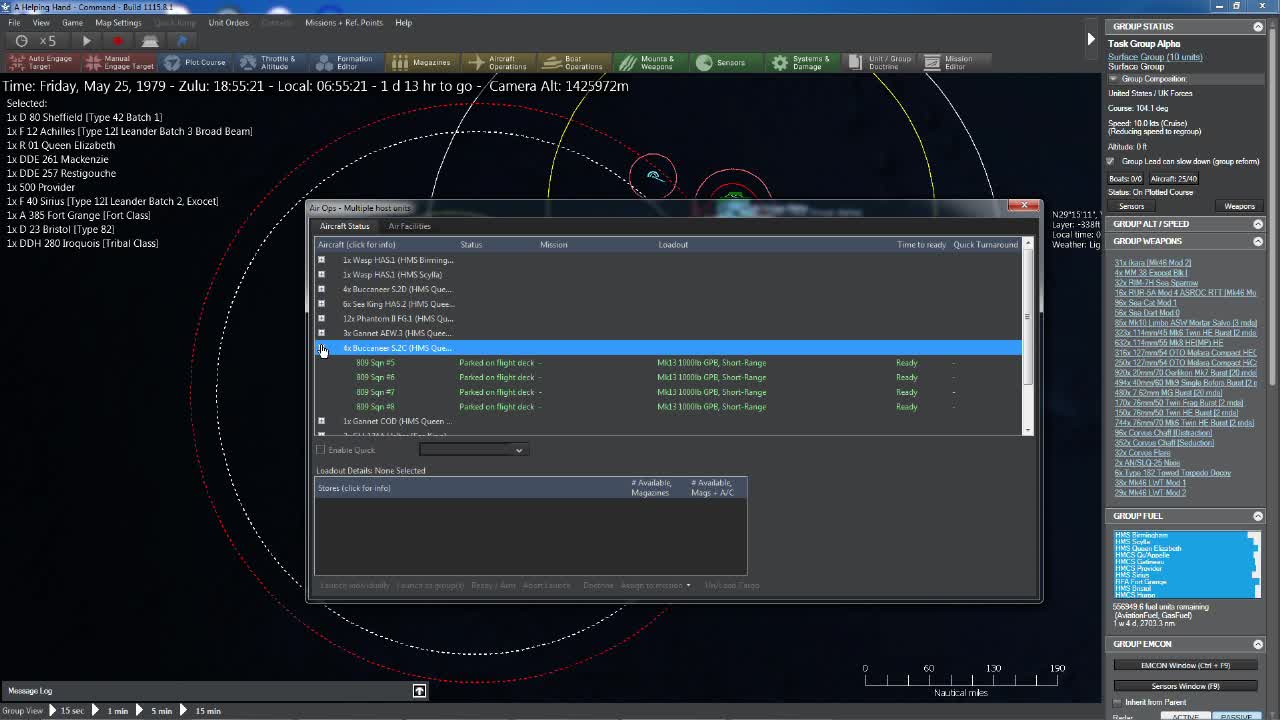
Task: Select the Plot Course tool
Action: point(195,62)
